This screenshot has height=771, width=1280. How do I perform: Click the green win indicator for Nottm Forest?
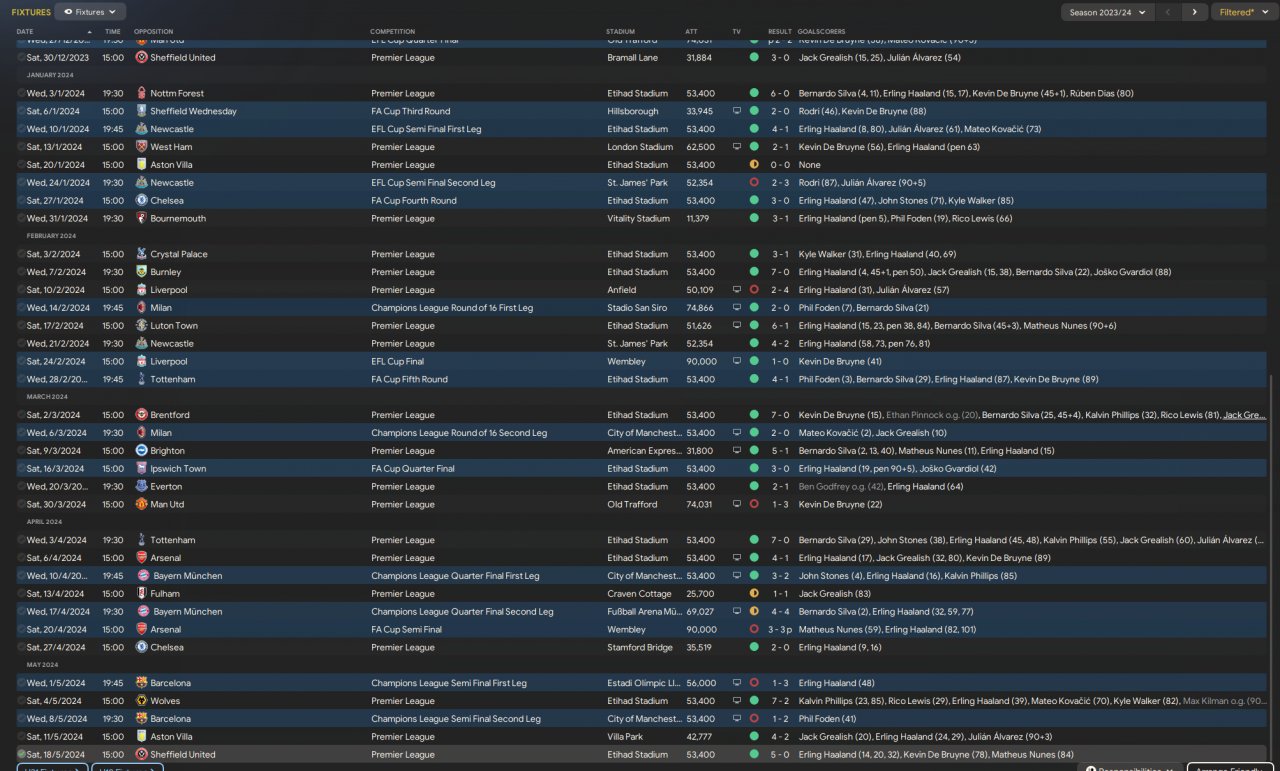(754, 93)
